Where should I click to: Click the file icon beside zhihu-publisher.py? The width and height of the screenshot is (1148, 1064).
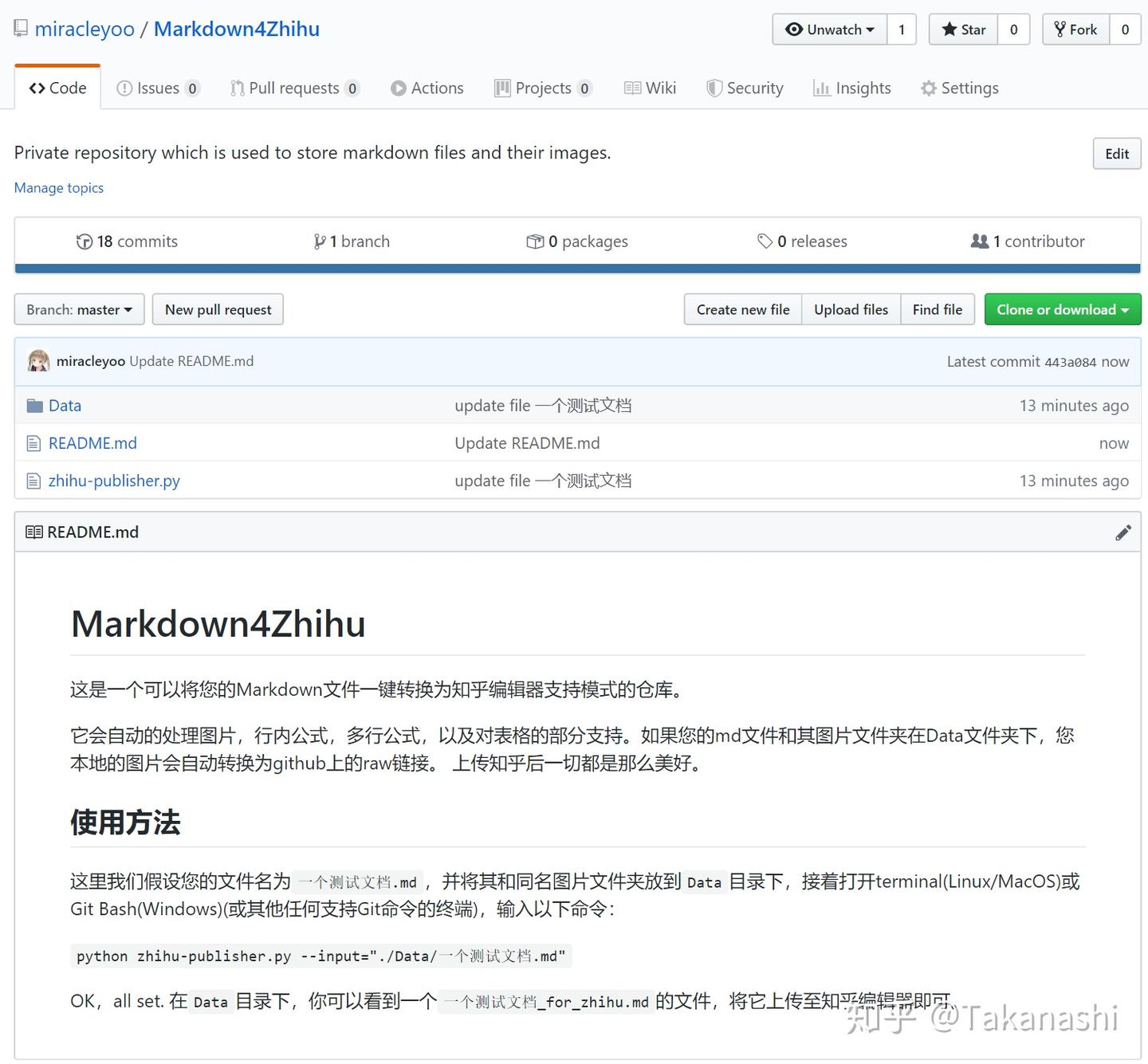(33, 481)
